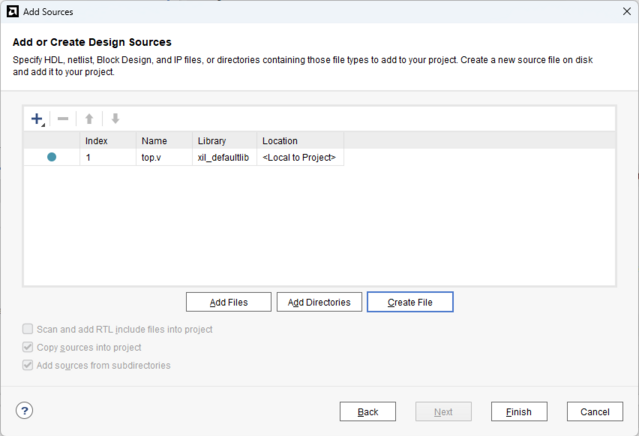Click the Add Files button

(x=229, y=302)
